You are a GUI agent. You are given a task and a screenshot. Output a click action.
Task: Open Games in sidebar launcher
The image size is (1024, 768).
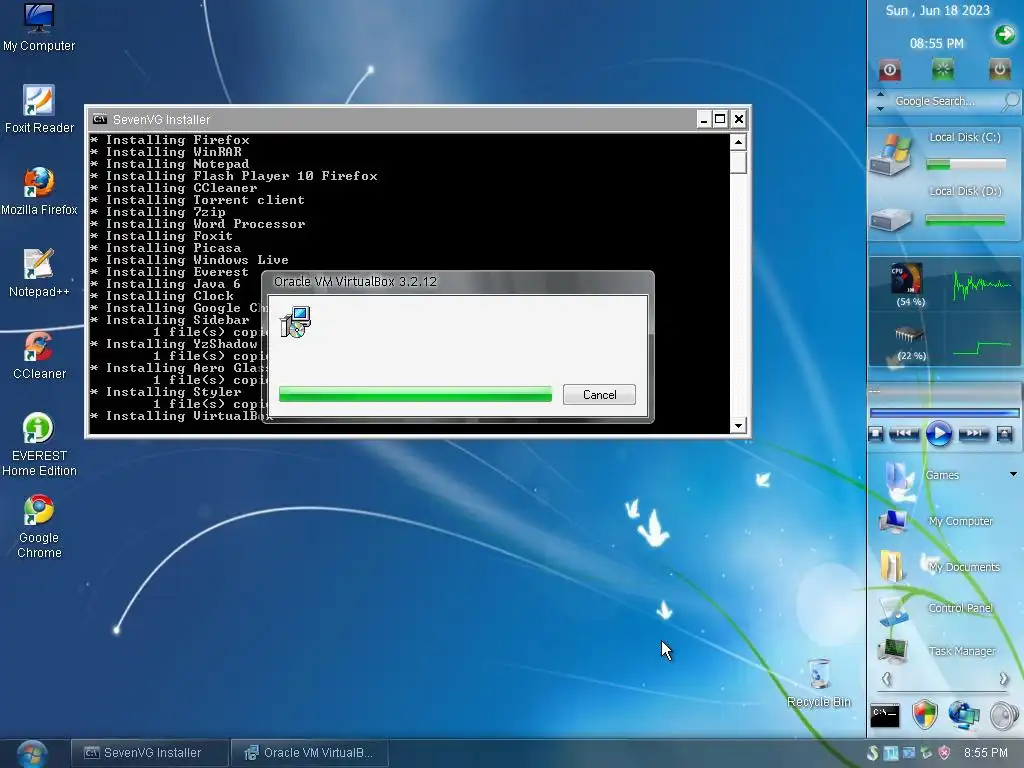[x=942, y=475]
